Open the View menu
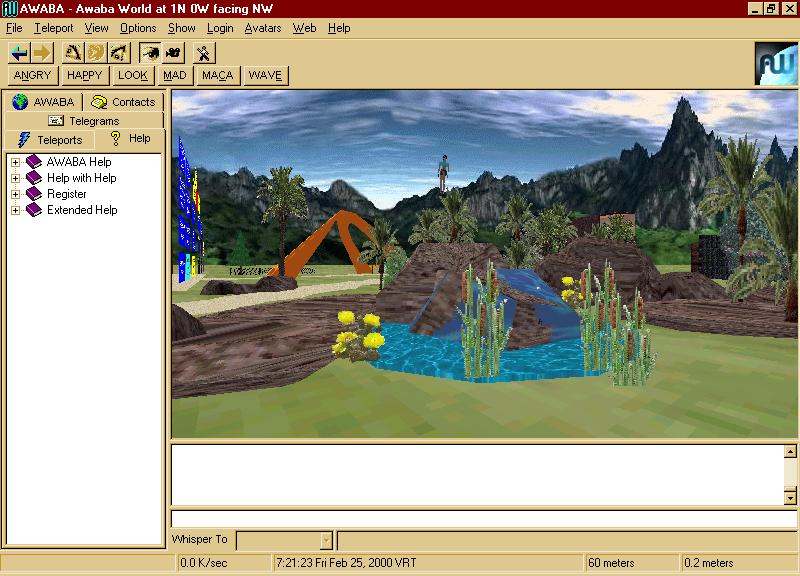The width and height of the screenshot is (800, 576). click(x=96, y=28)
